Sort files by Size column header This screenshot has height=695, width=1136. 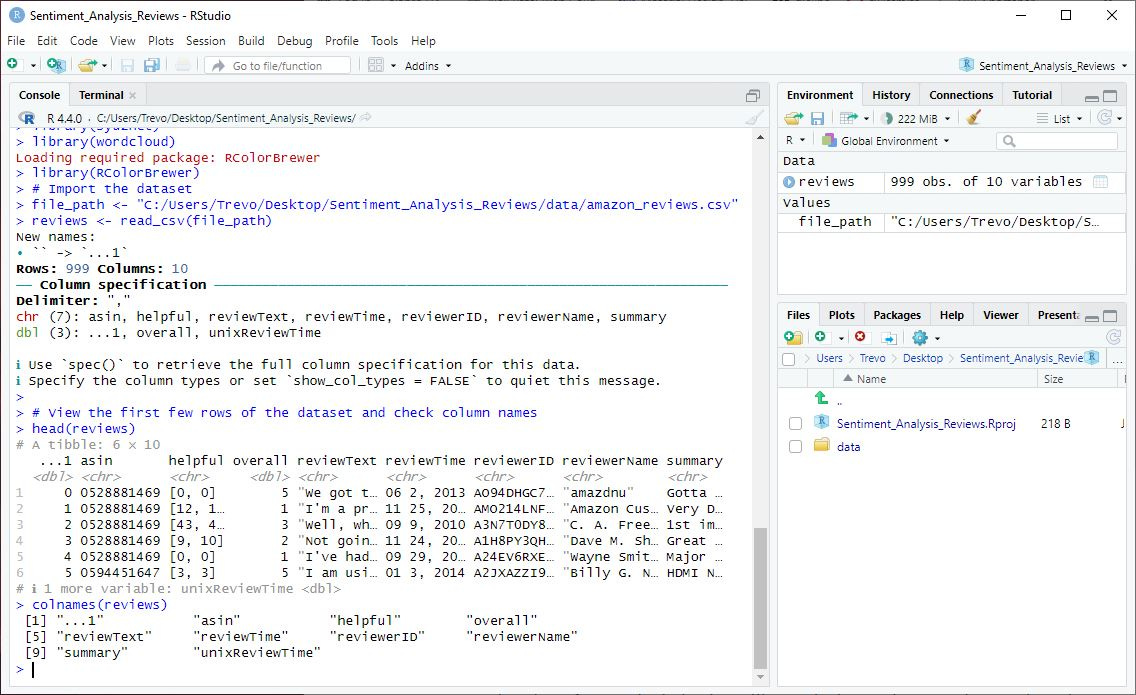1053,379
